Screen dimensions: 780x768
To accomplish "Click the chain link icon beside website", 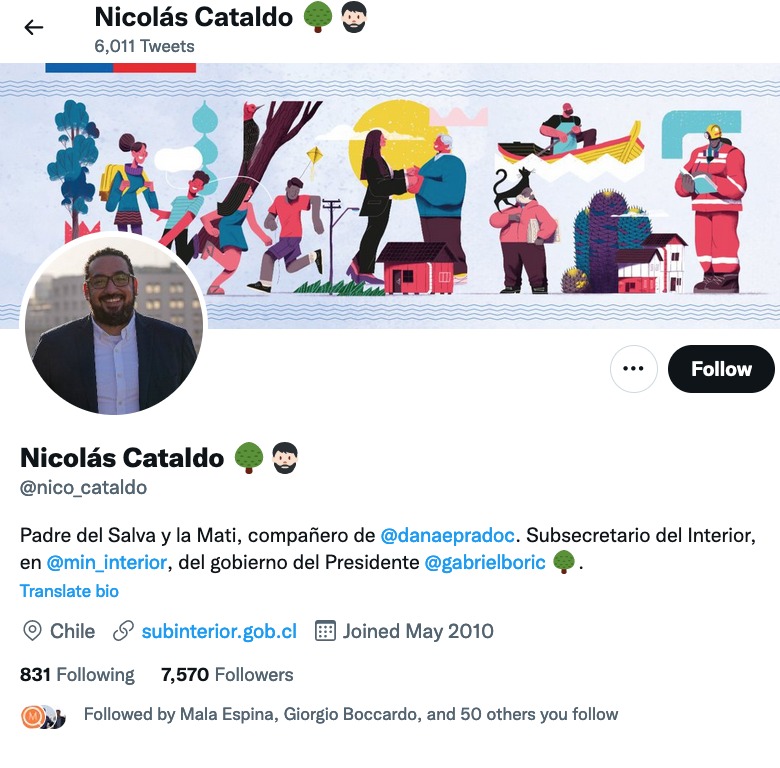I will (x=123, y=631).
